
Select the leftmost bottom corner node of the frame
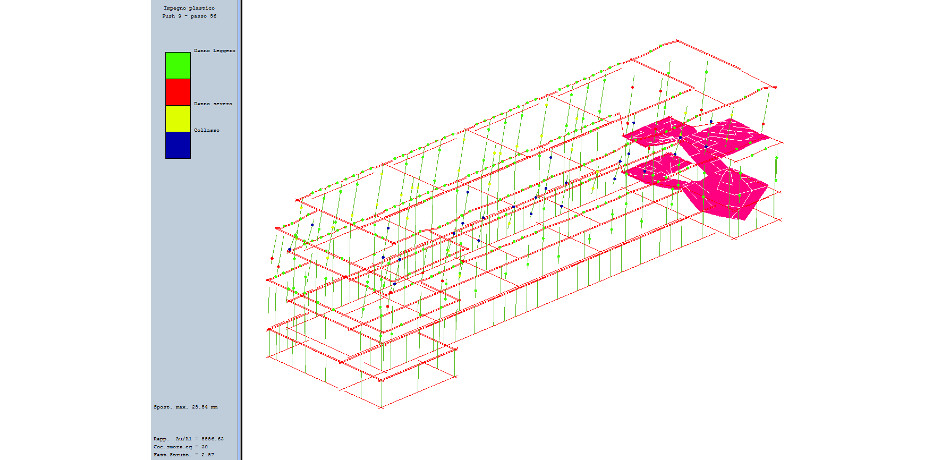269,357
